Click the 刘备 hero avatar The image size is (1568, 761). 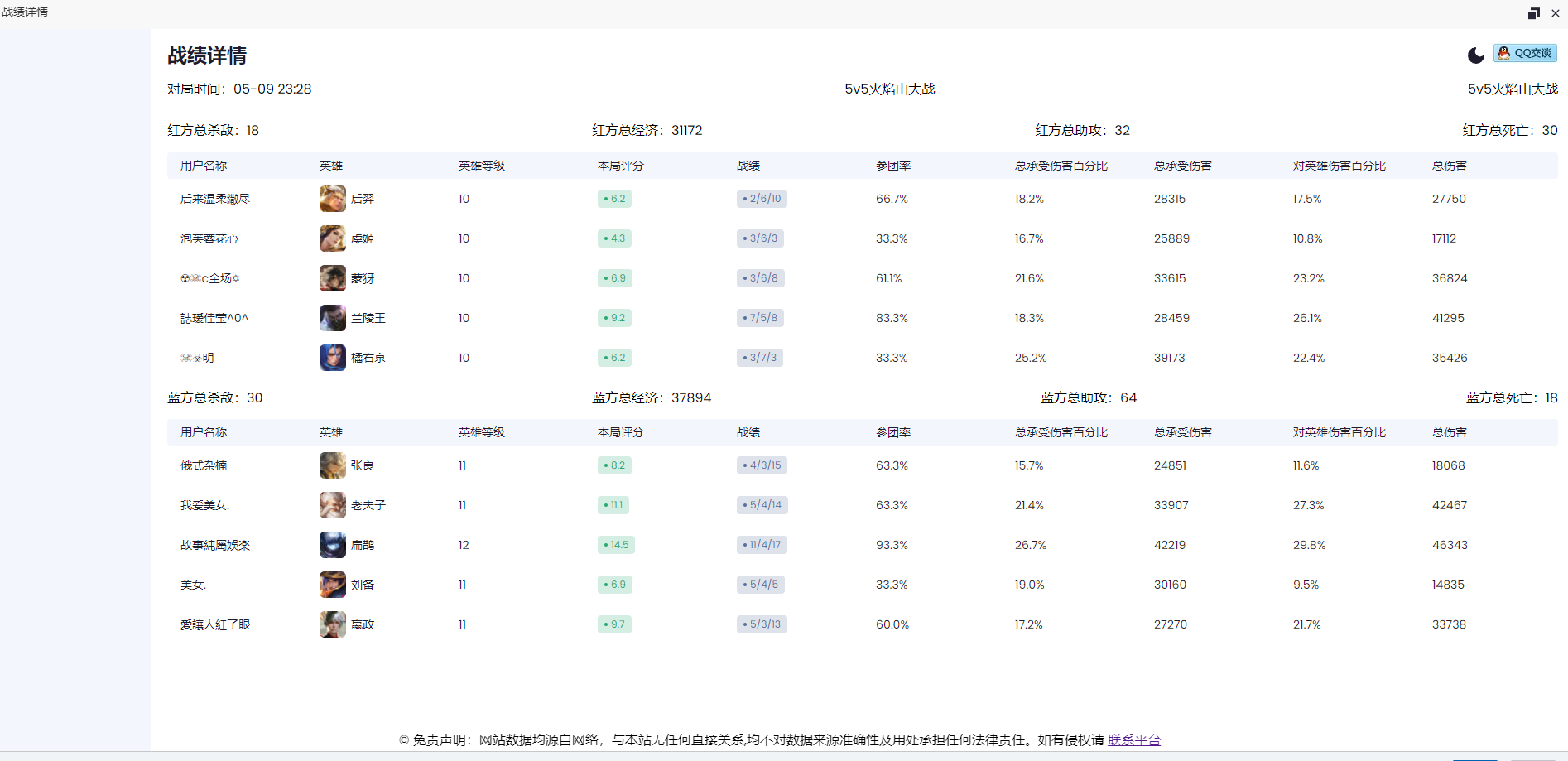[333, 585]
